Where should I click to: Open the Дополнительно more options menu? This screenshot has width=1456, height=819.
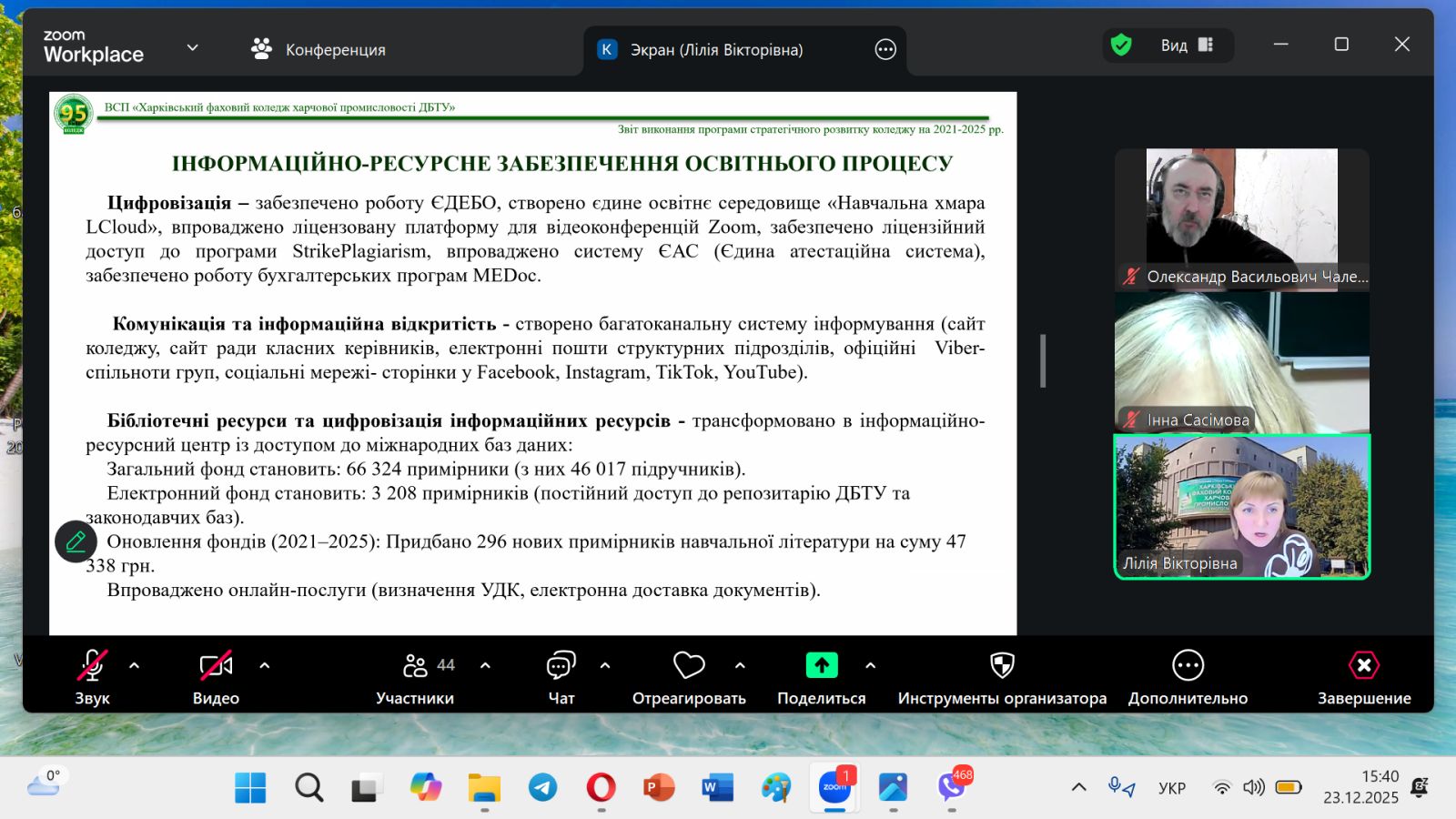point(1188,667)
